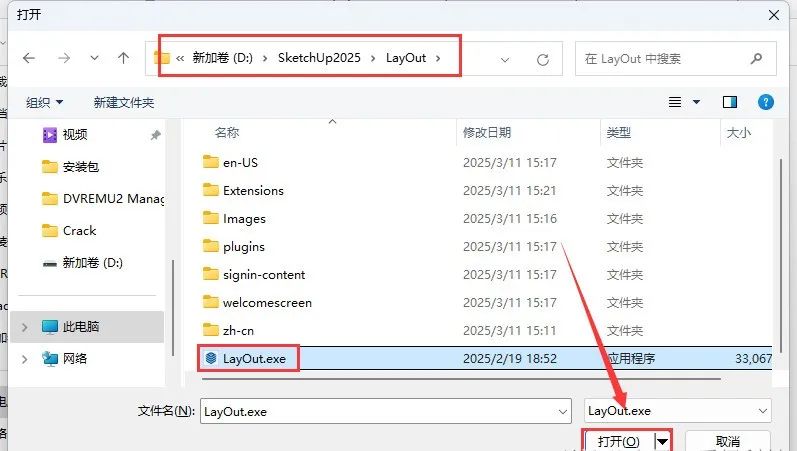Screen dimensions: 797x451
Task: Click the folder icon in address bar
Action: [162, 57]
